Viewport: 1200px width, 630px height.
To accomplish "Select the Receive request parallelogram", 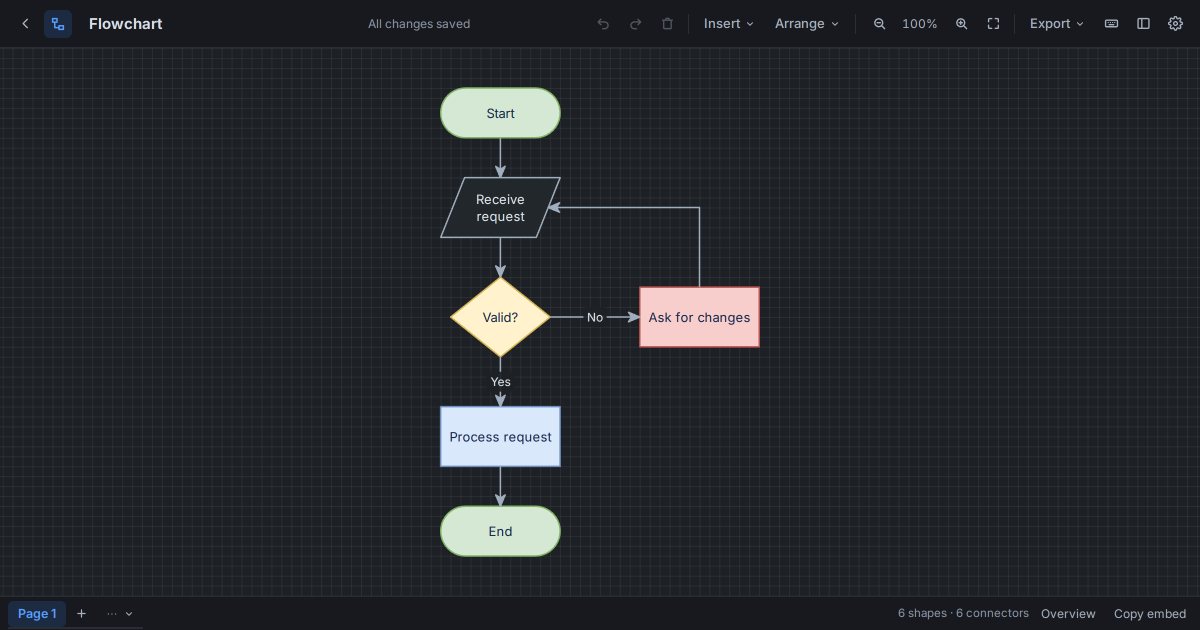I will [x=500, y=208].
